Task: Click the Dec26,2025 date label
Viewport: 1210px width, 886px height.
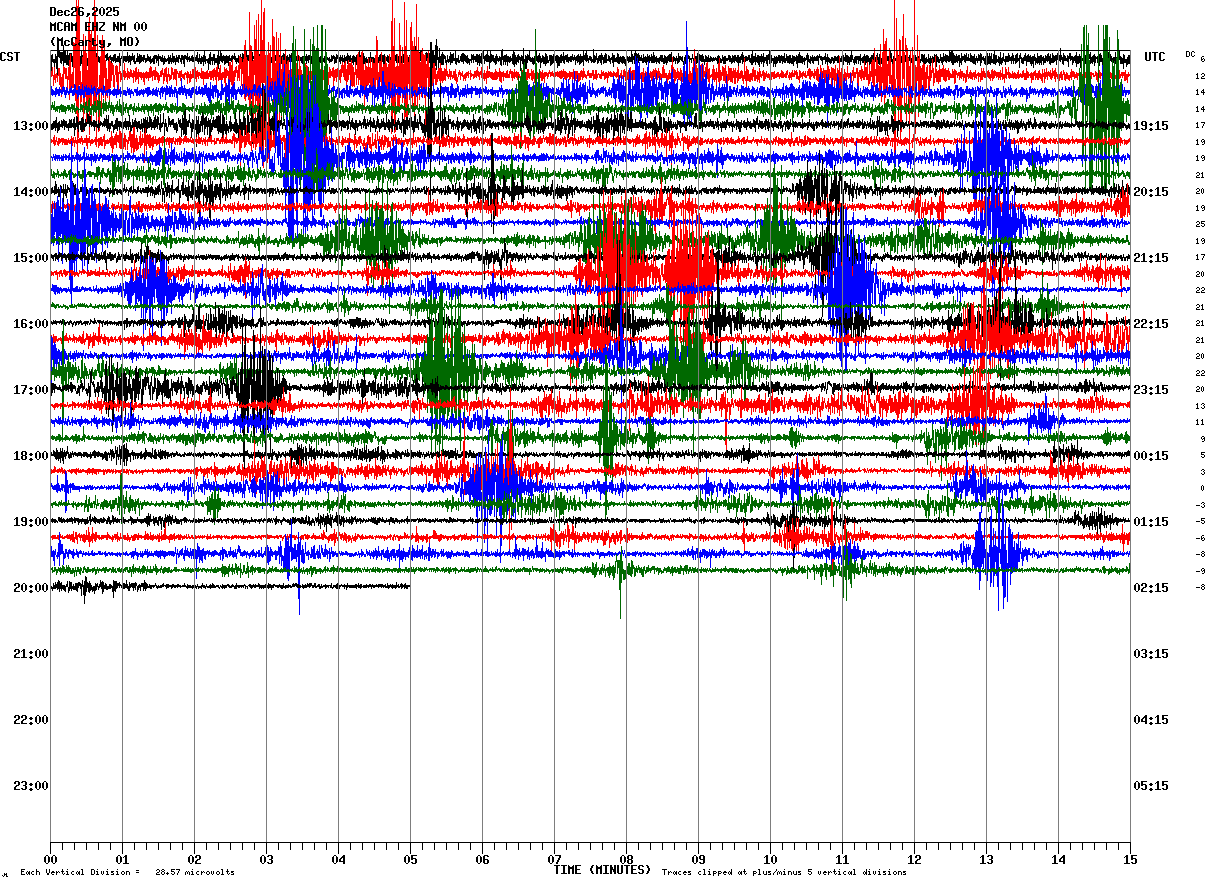Action: (x=84, y=12)
